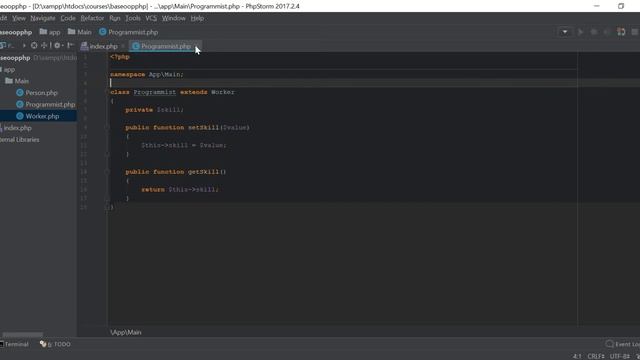This screenshot has height=360, width=640.
Task: Open the Help menu
Action: coord(197,18)
